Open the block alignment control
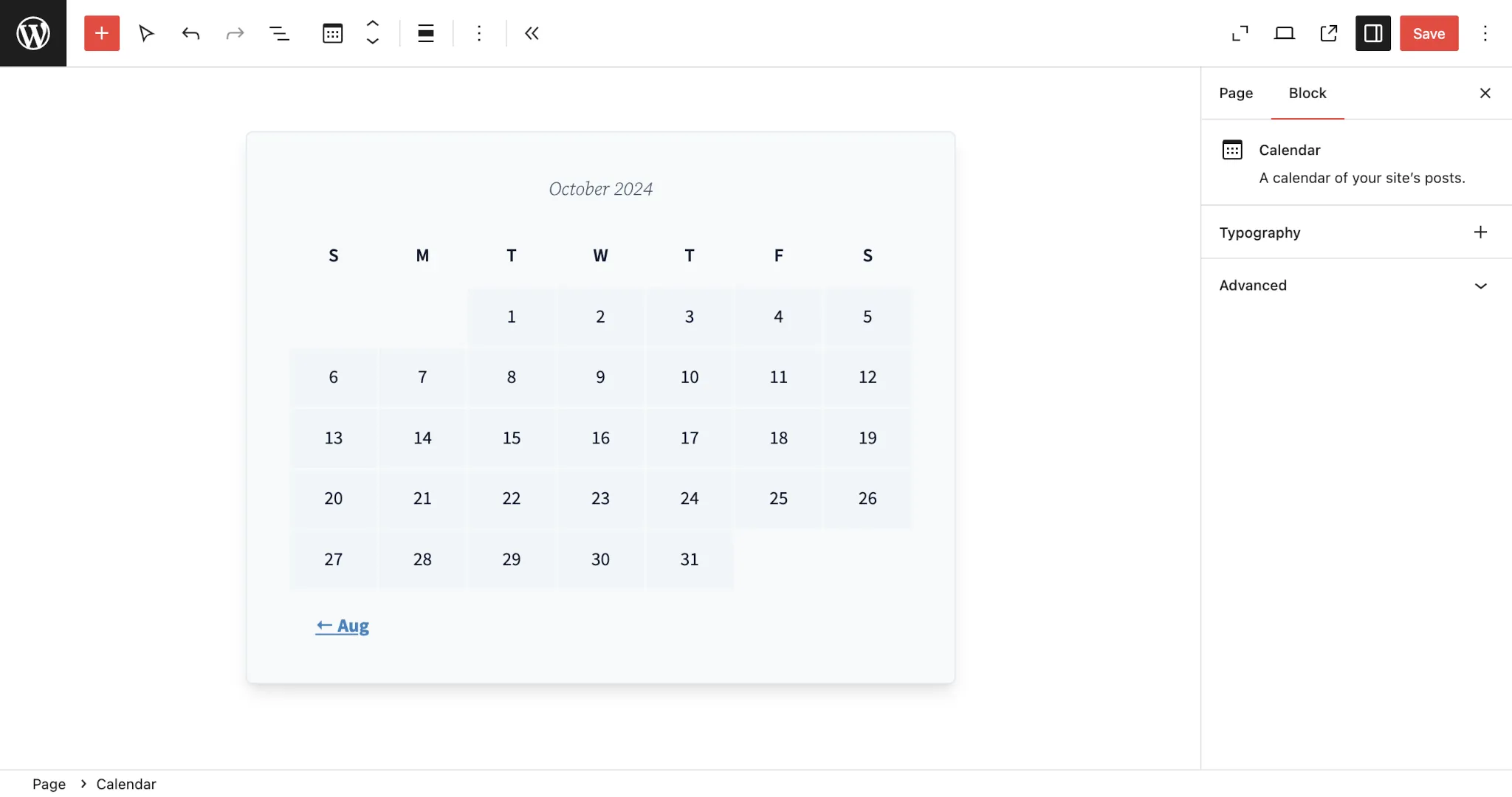Screen dimensions: 1512x797 426,33
